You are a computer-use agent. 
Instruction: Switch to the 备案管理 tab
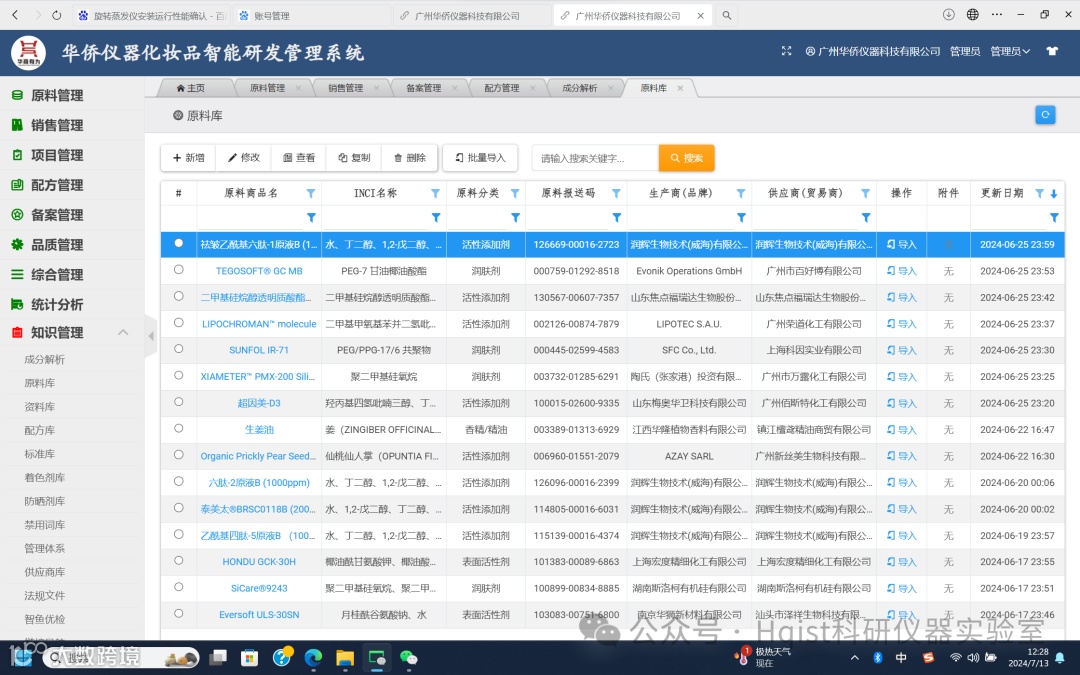pyautogui.click(x=423, y=88)
